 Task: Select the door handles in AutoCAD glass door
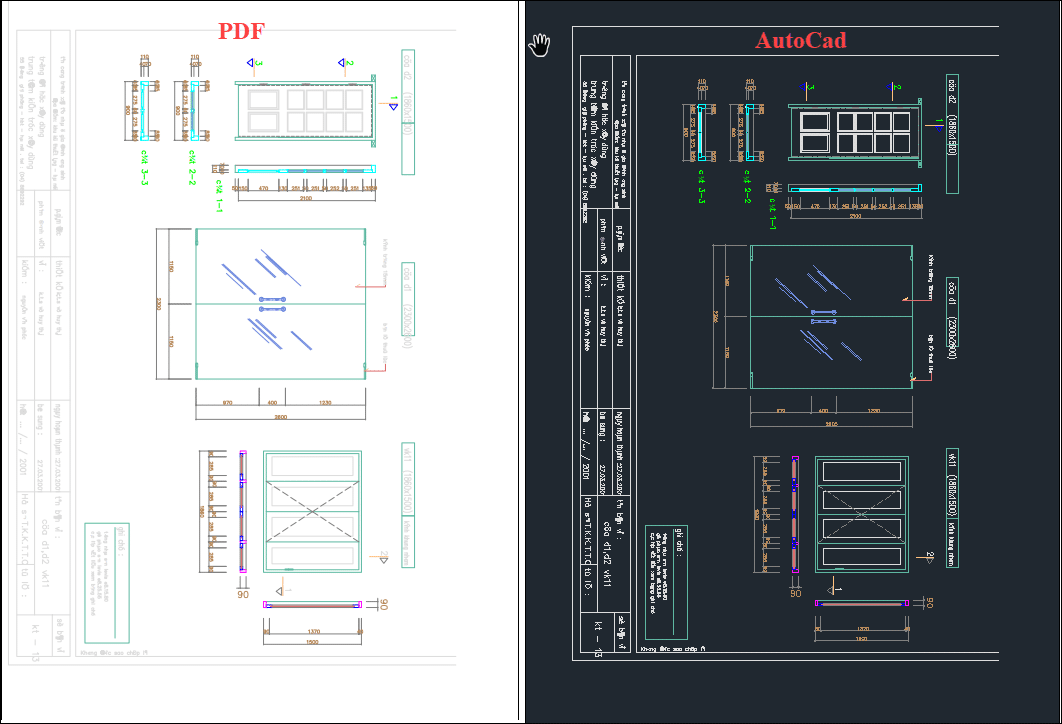point(824,317)
